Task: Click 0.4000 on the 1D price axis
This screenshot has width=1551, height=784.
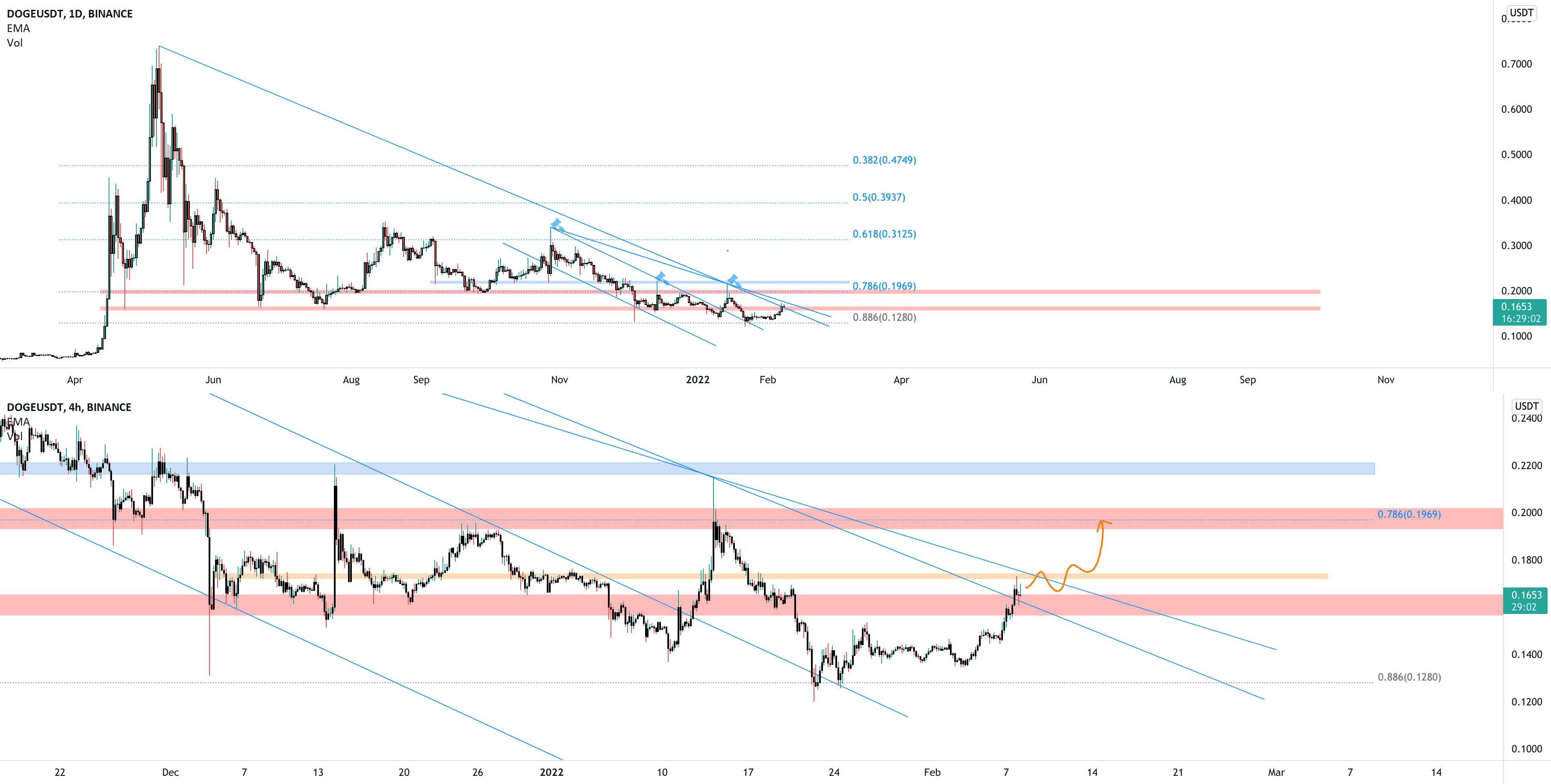Action: click(x=1516, y=200)
